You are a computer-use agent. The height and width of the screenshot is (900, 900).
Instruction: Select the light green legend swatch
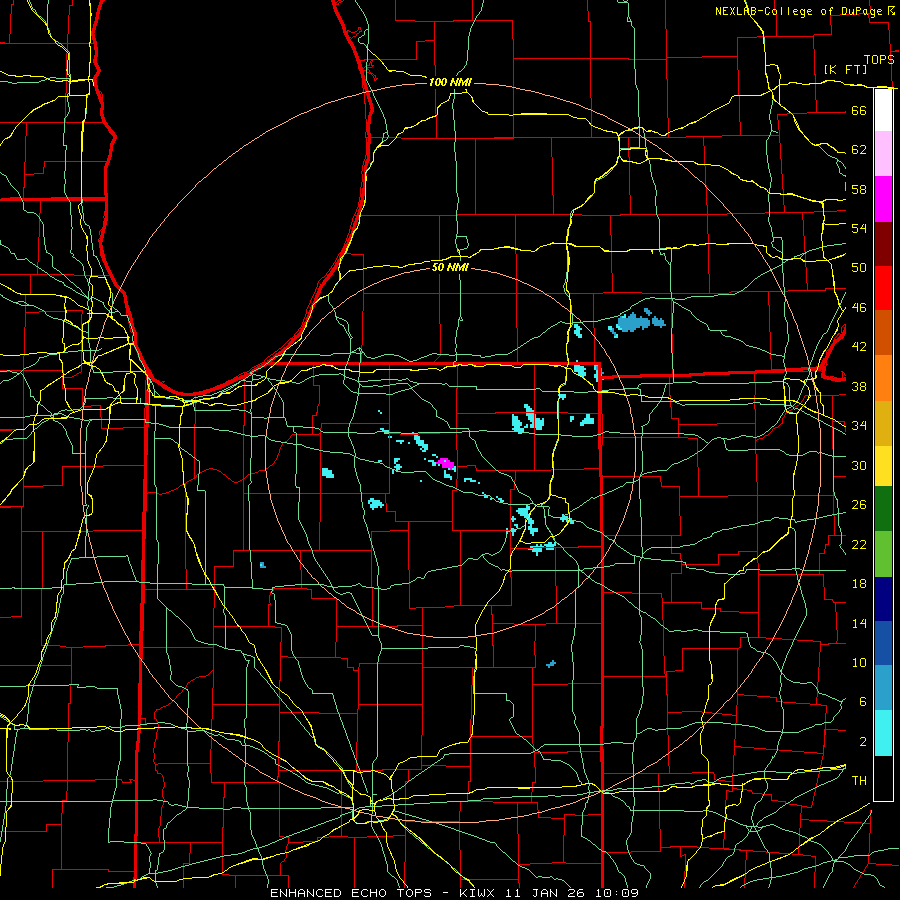point(883,554)
